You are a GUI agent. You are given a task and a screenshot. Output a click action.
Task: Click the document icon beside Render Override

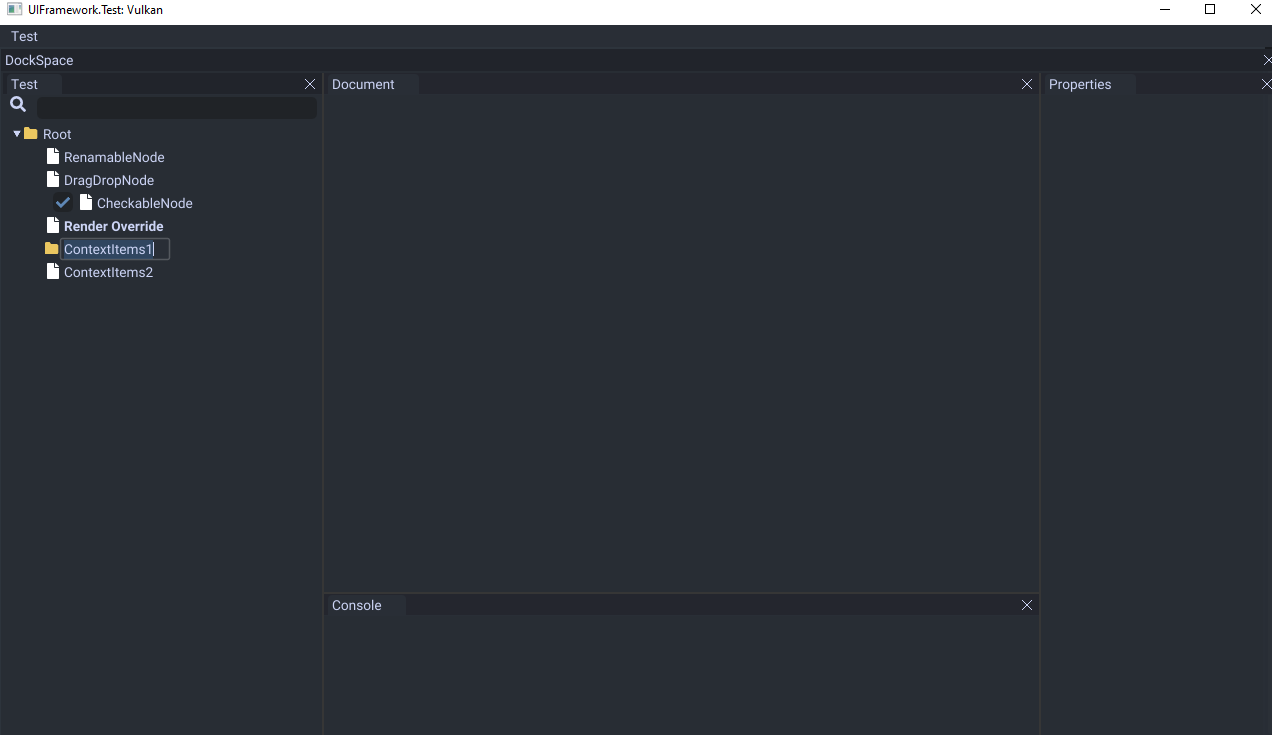click(52, 225)
